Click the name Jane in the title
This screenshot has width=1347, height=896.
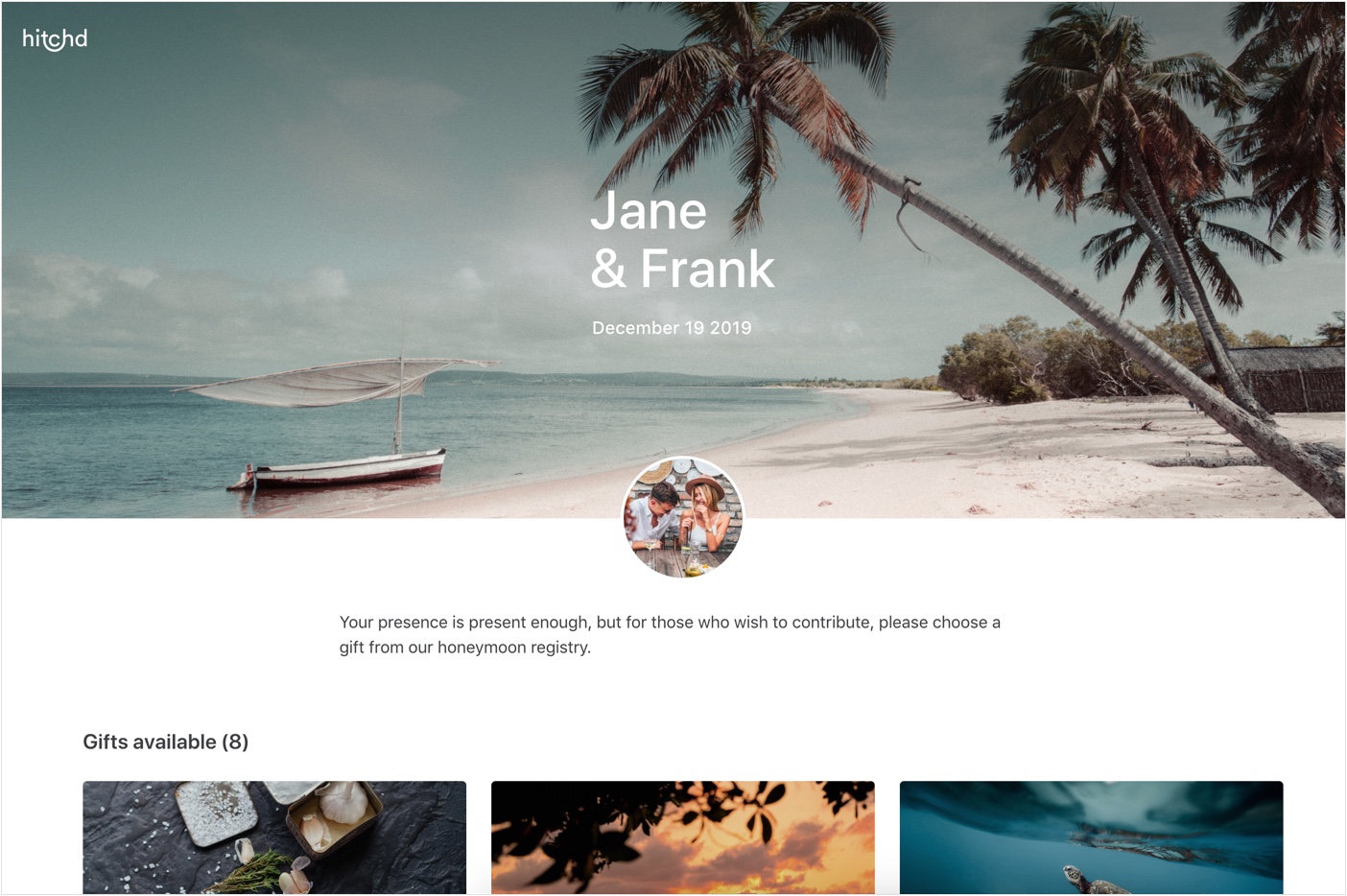[x=649, y=211]
